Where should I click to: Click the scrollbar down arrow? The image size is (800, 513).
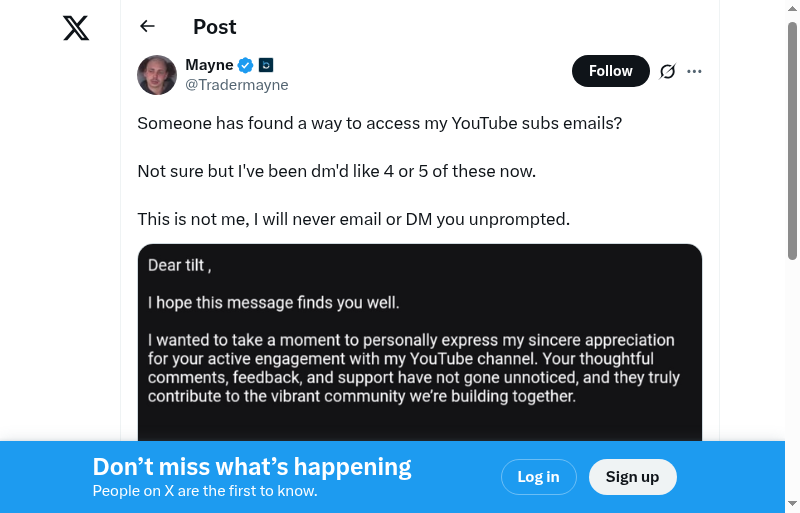pyautogui.click(x=792, y=503)
